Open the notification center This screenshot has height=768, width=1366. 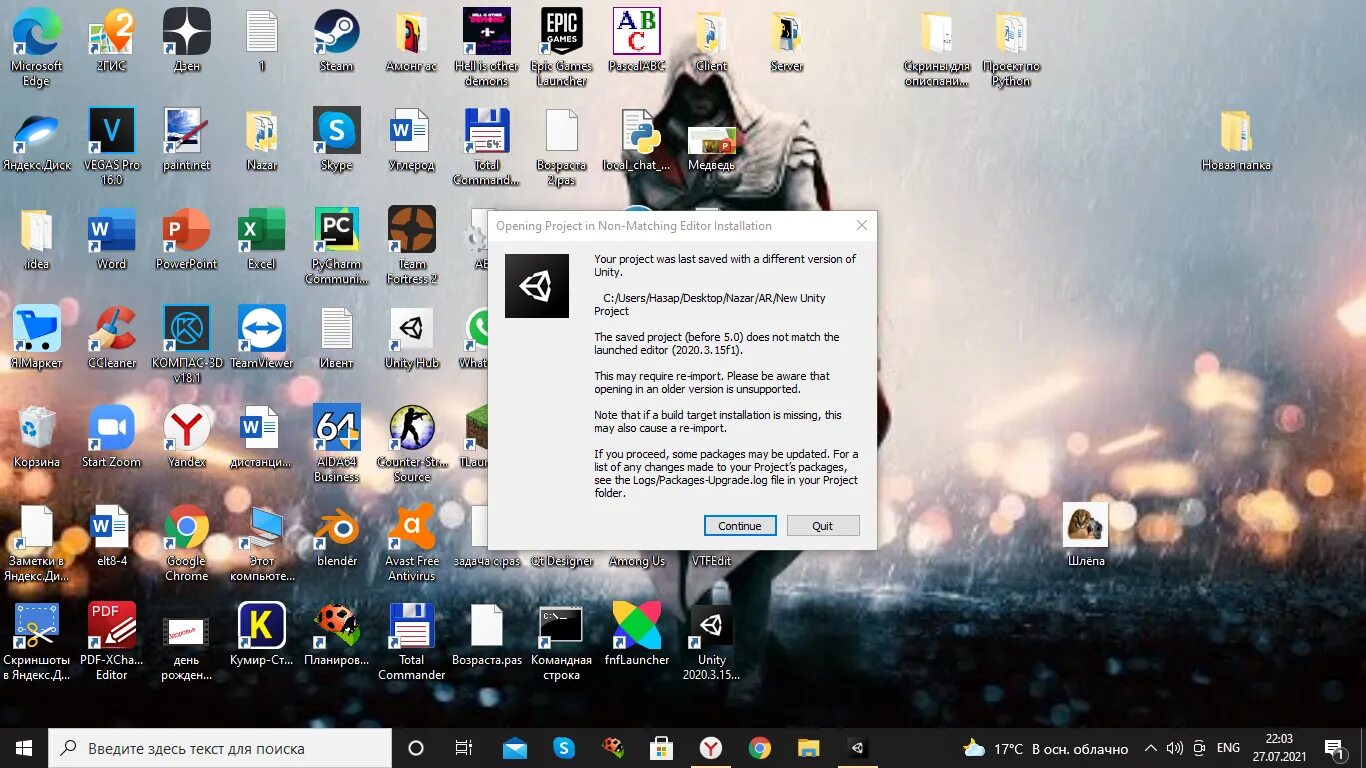click(x=1334, y=748)
